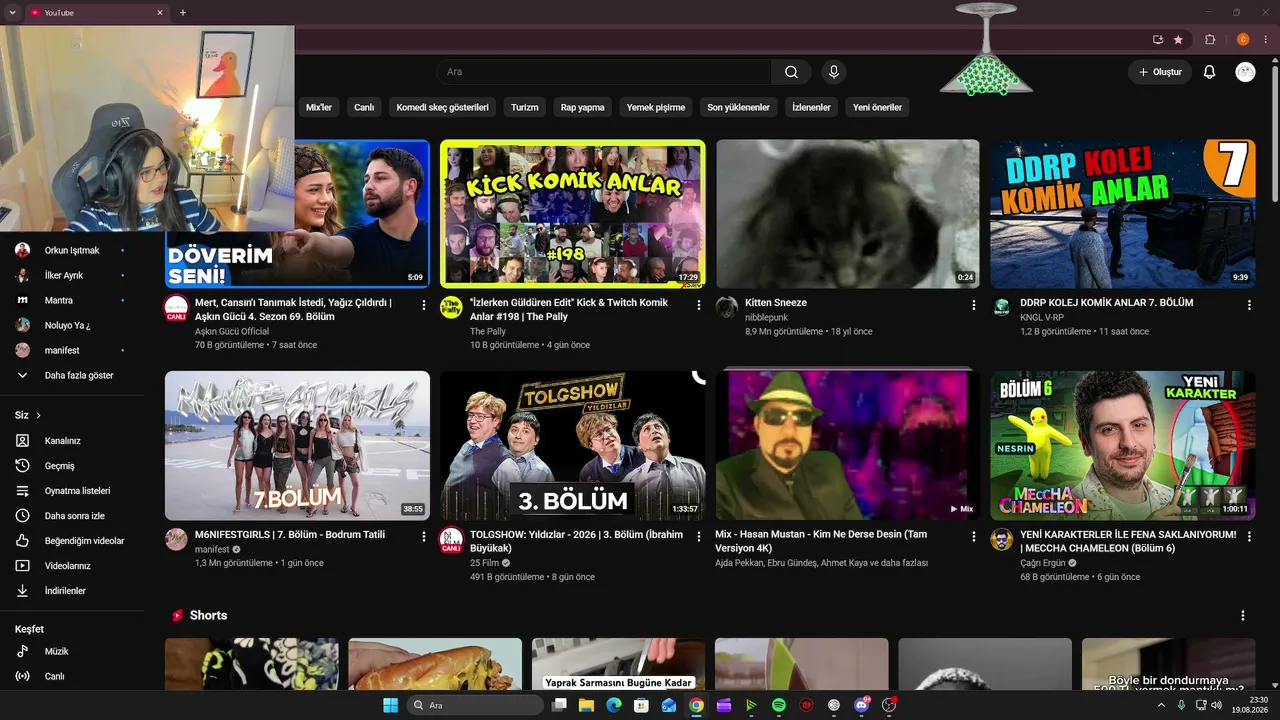Select the Rap yapma filter chip

pos(583,107)
